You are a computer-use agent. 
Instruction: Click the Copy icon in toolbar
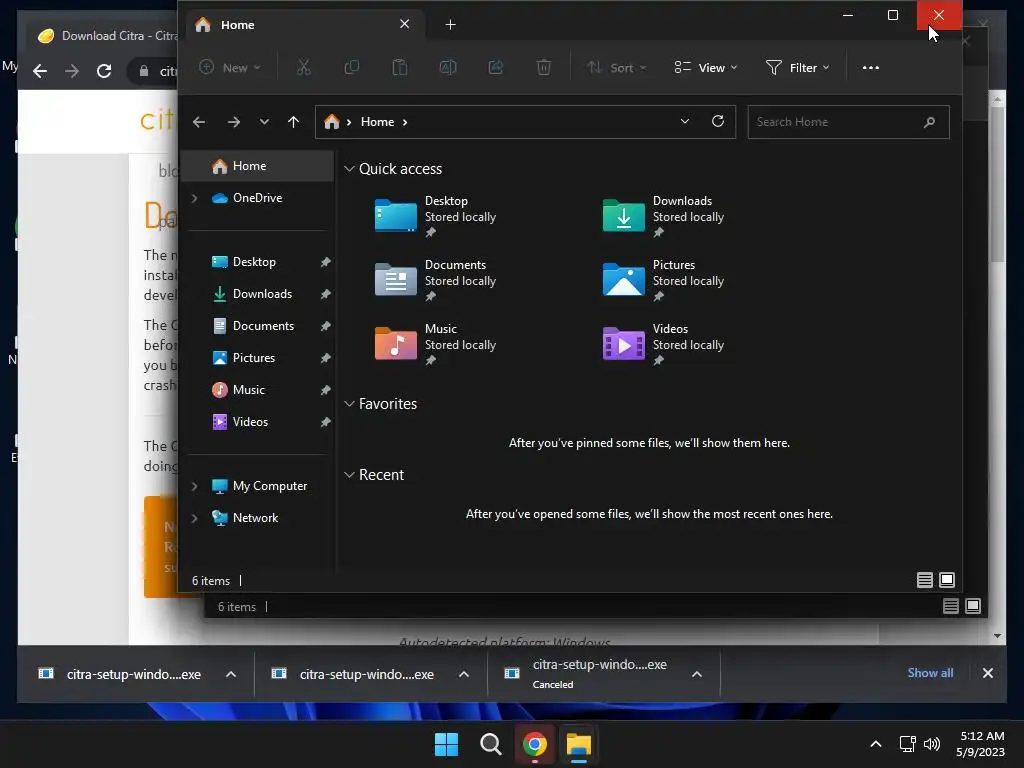[351, 67]
